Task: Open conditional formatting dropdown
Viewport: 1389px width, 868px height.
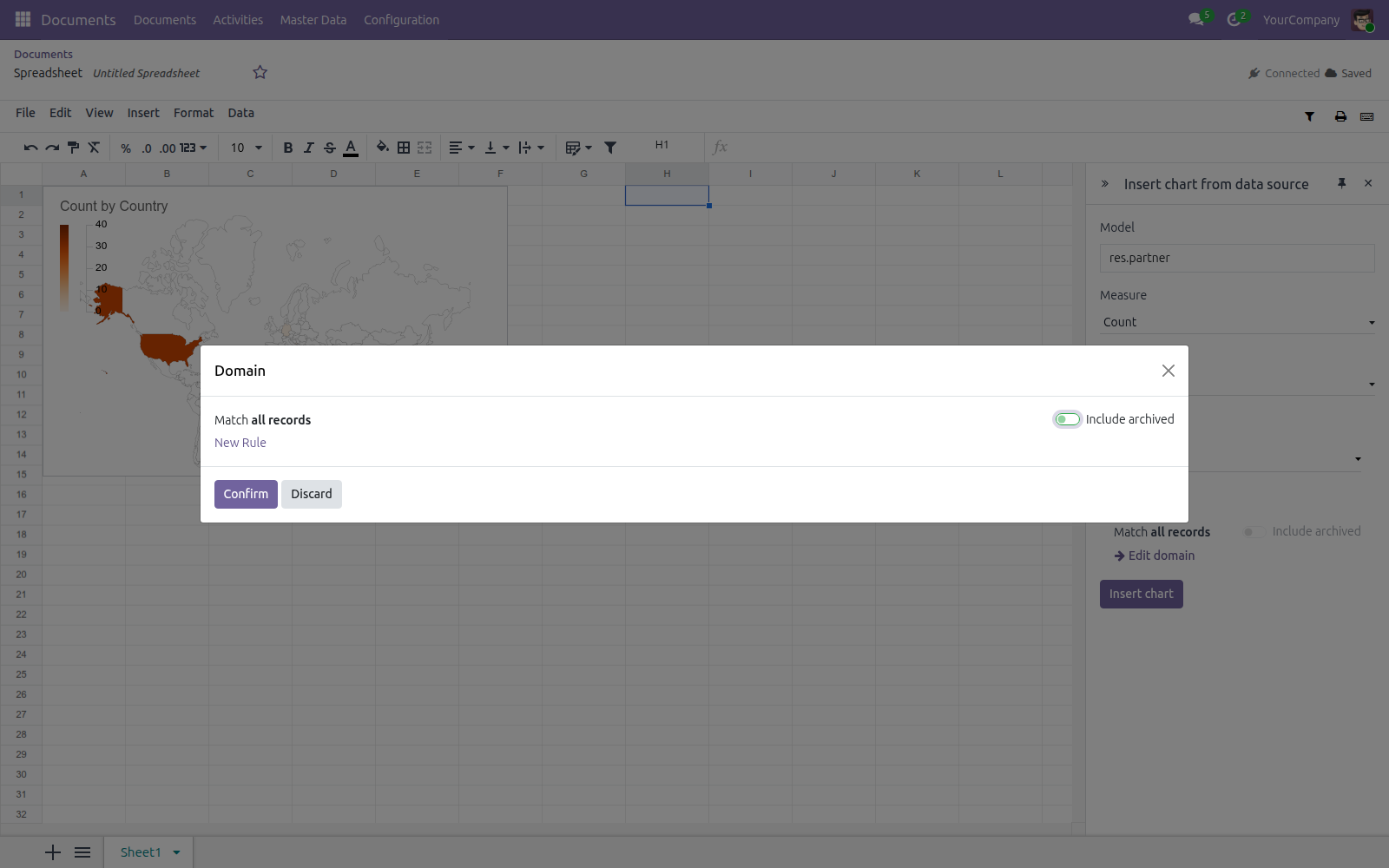Action: tap(578, 148)
